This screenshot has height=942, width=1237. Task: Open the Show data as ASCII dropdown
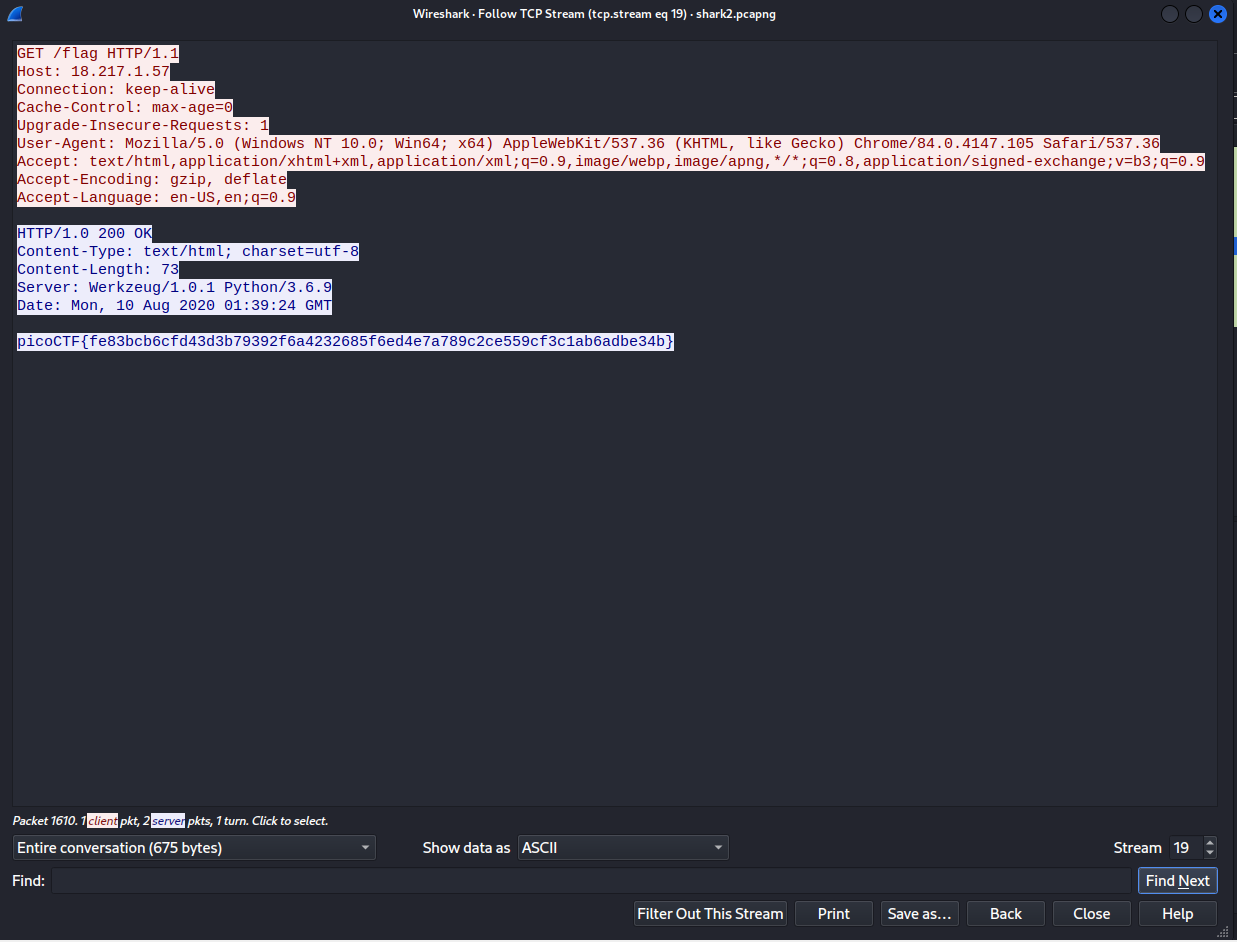coord(623,848)
